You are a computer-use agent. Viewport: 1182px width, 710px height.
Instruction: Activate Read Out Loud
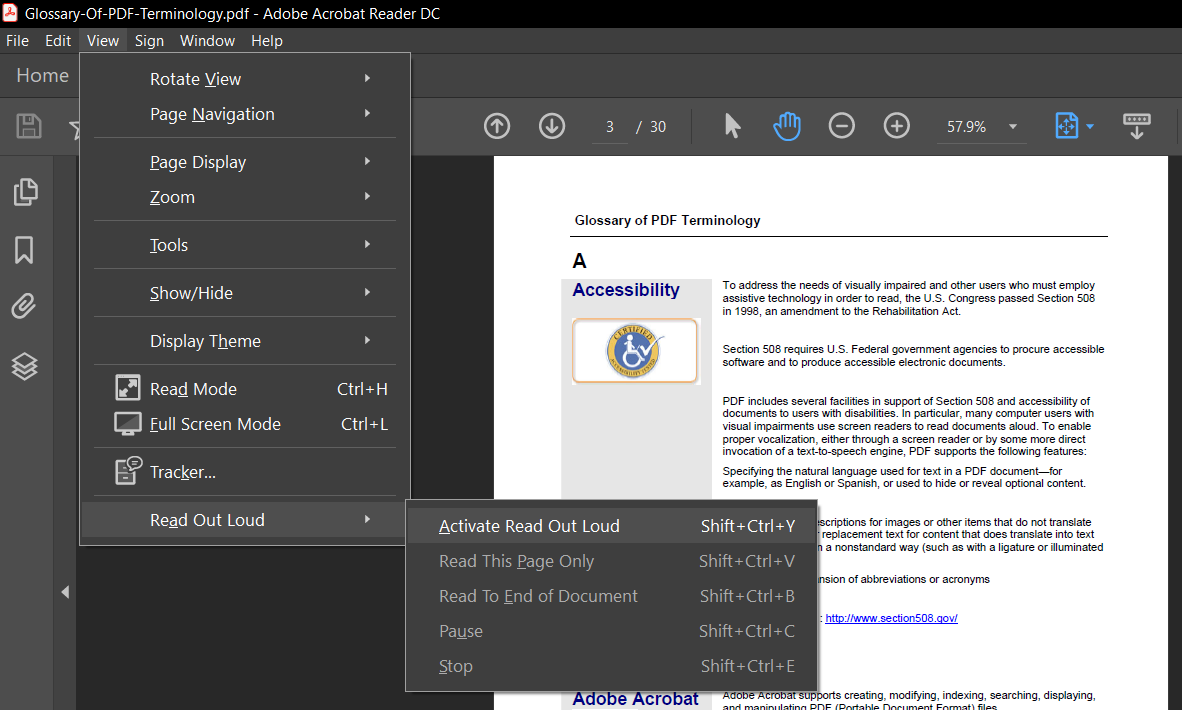[x=530, y=525]
